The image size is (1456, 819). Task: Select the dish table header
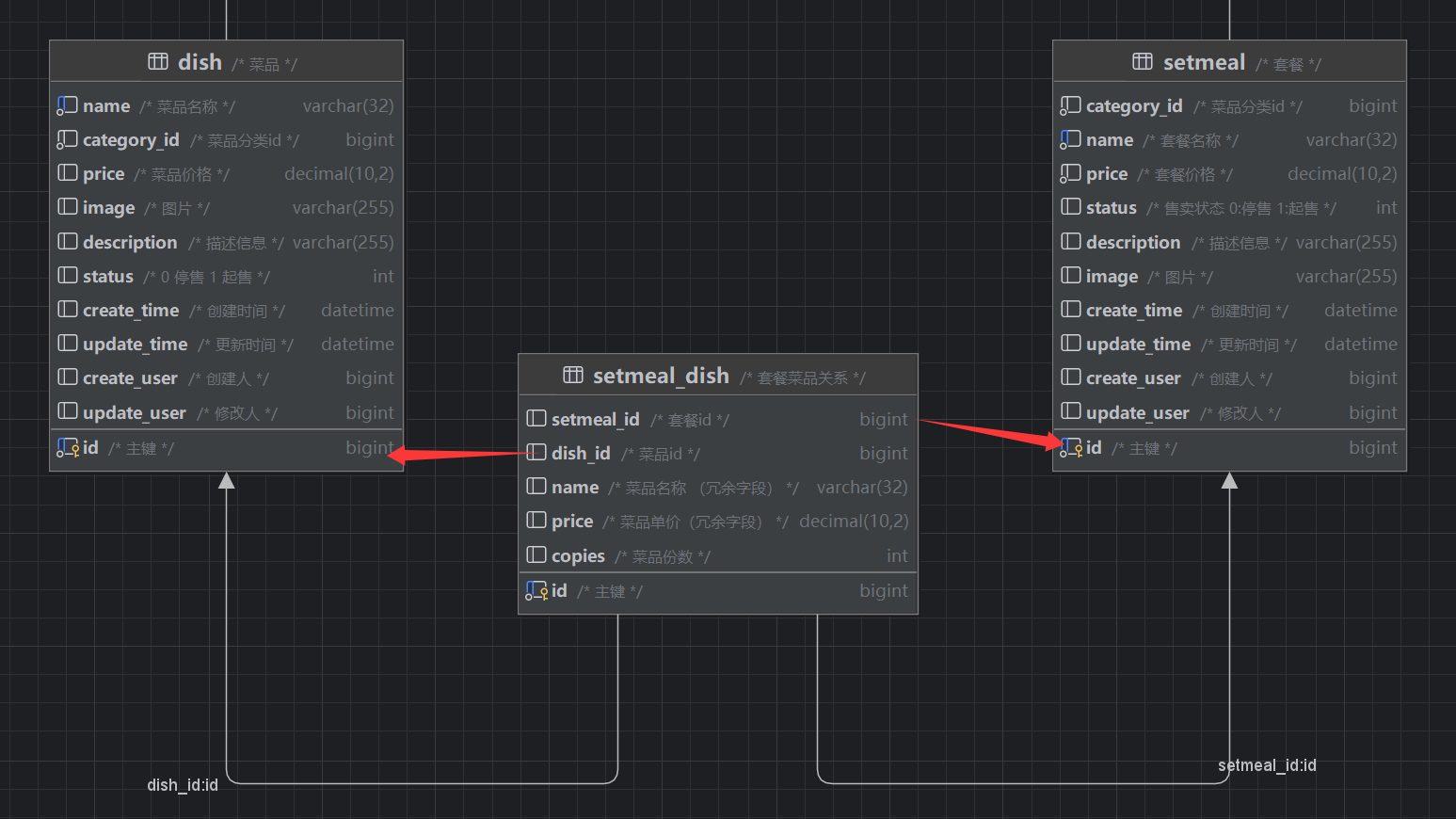(x=226, y=62)
